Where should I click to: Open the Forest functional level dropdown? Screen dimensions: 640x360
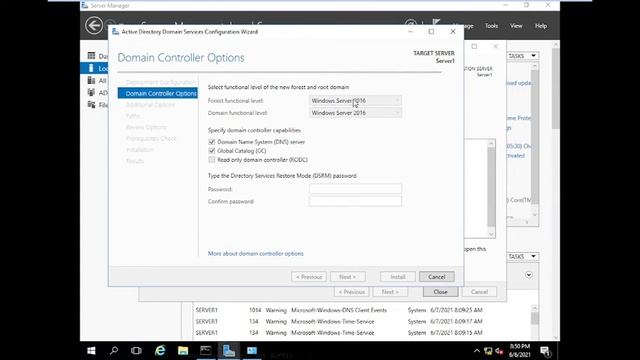pos(355,100)
